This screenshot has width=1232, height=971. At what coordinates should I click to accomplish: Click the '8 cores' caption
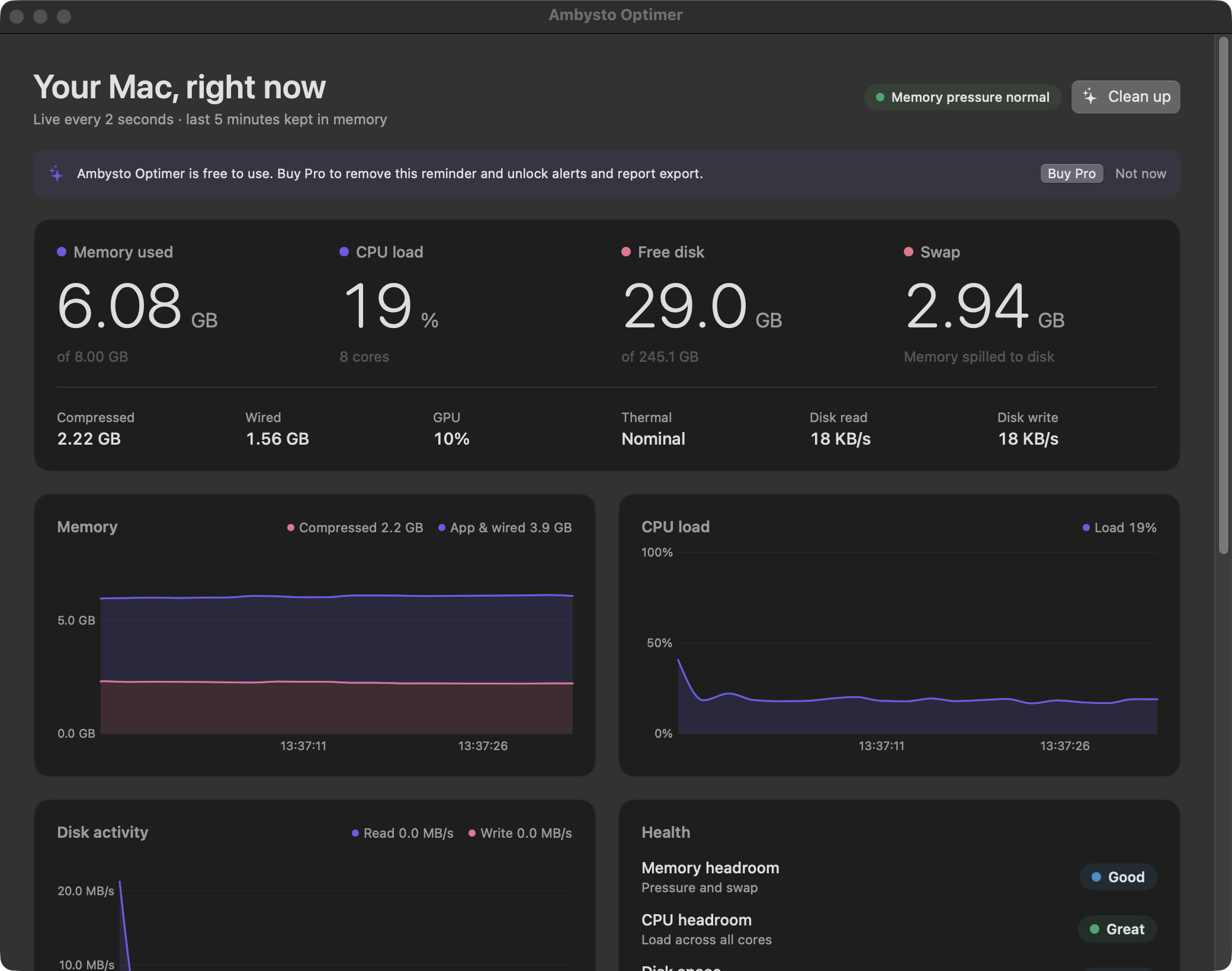click(x=364, y=356)
